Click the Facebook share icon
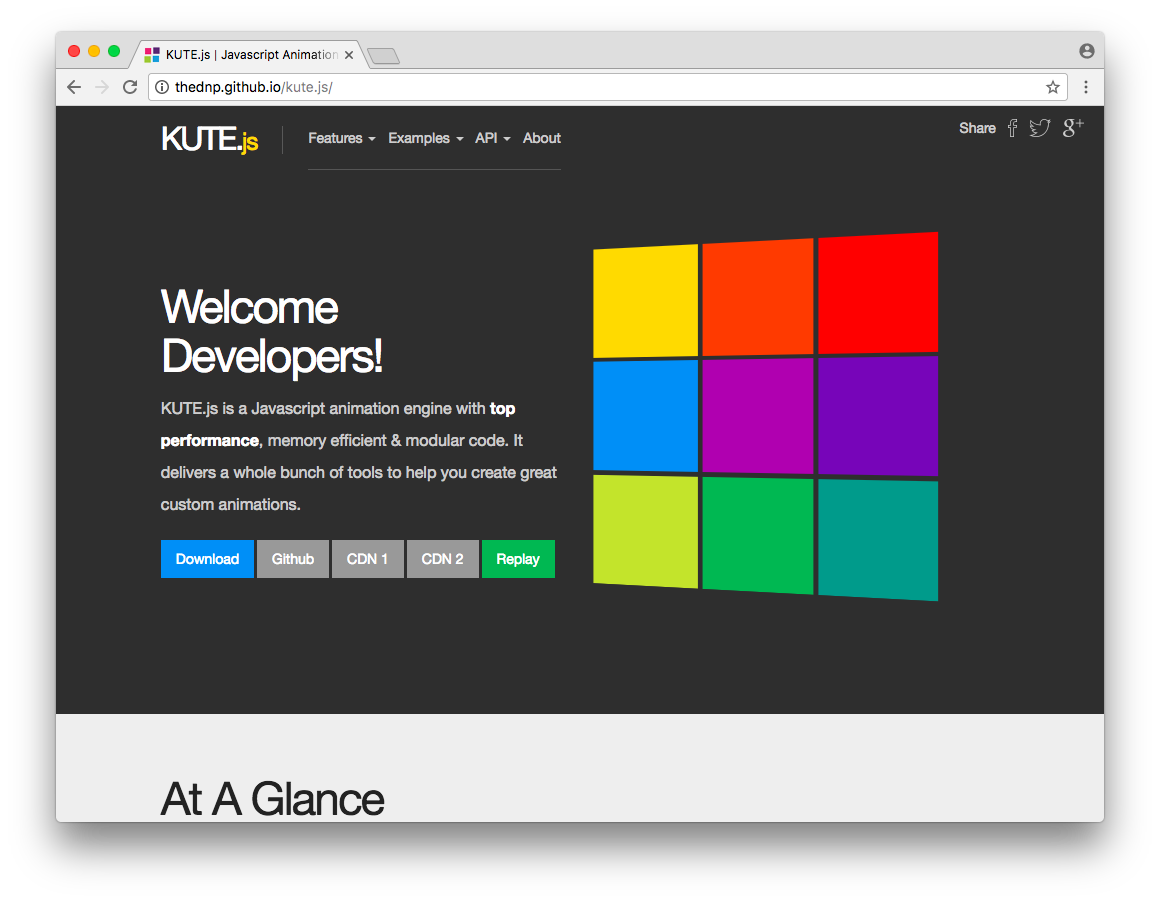Viewport: 1160px width, 902px height. [x=1012, y=128]
